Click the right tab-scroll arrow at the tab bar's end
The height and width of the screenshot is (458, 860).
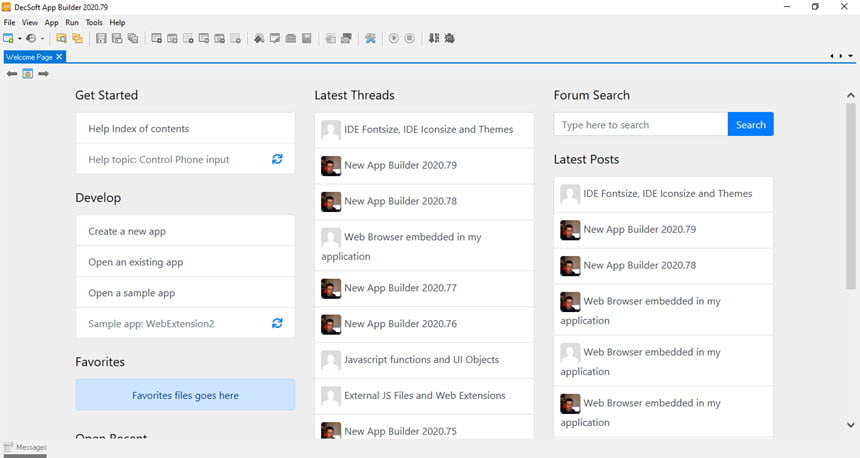[x=841, y=56]
